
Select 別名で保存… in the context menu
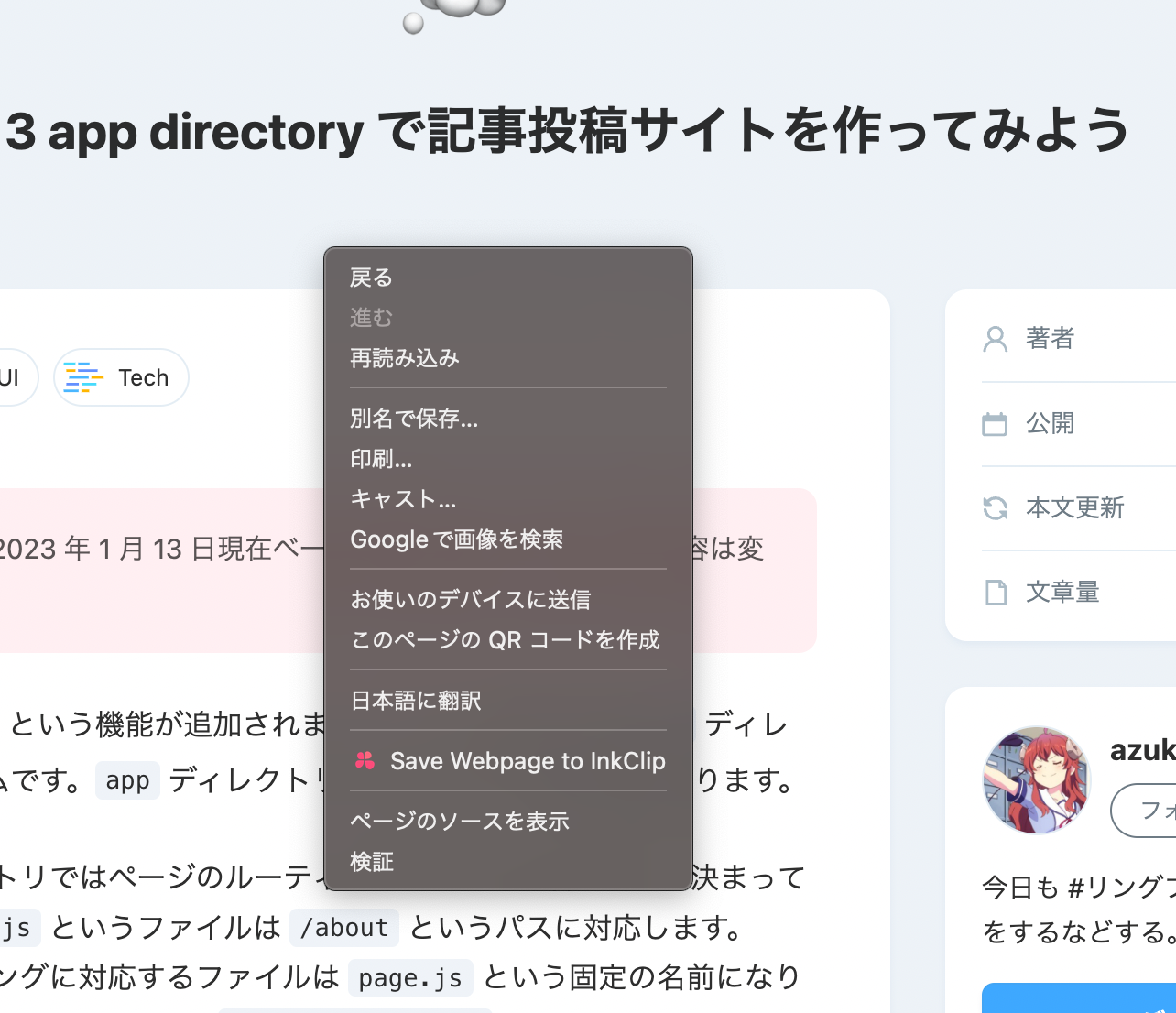(414, 419)
